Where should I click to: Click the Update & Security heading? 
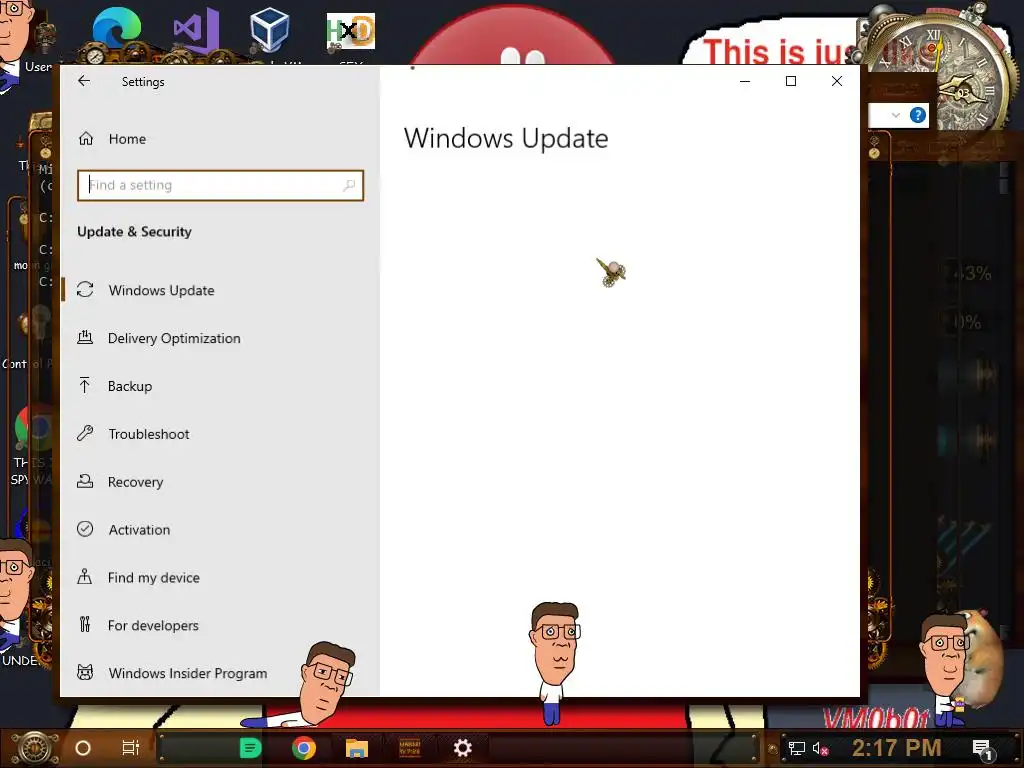[135, 232]
